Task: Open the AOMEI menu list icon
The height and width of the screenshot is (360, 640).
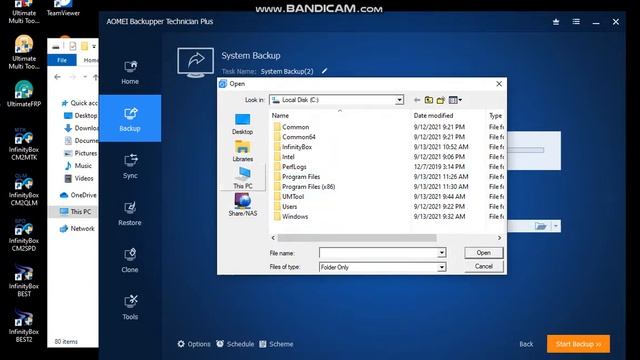Action: pyautogui.click(x=576, y=22)
